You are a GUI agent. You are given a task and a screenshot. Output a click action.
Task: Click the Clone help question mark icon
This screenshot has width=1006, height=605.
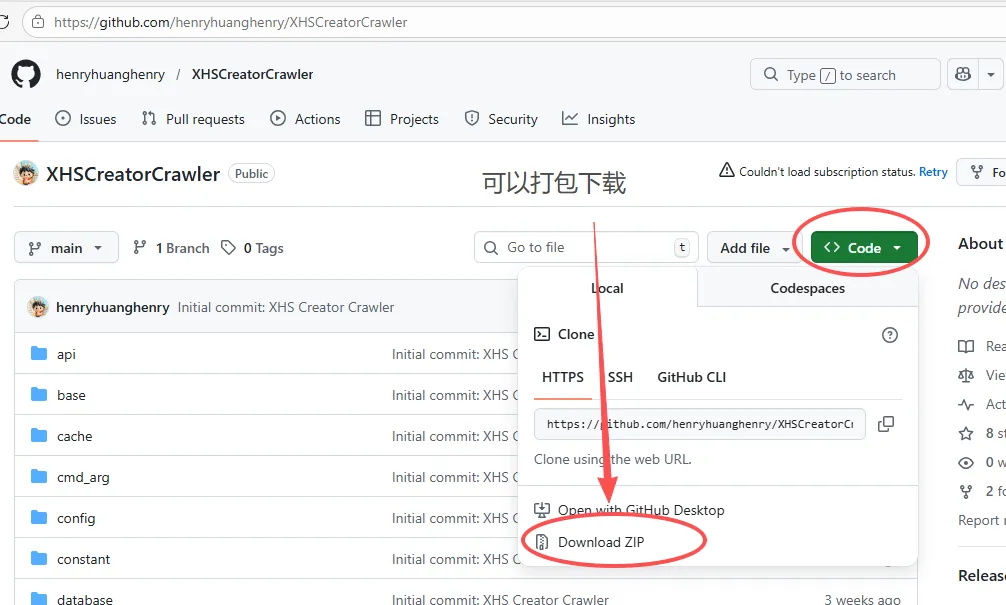(890, 335)
